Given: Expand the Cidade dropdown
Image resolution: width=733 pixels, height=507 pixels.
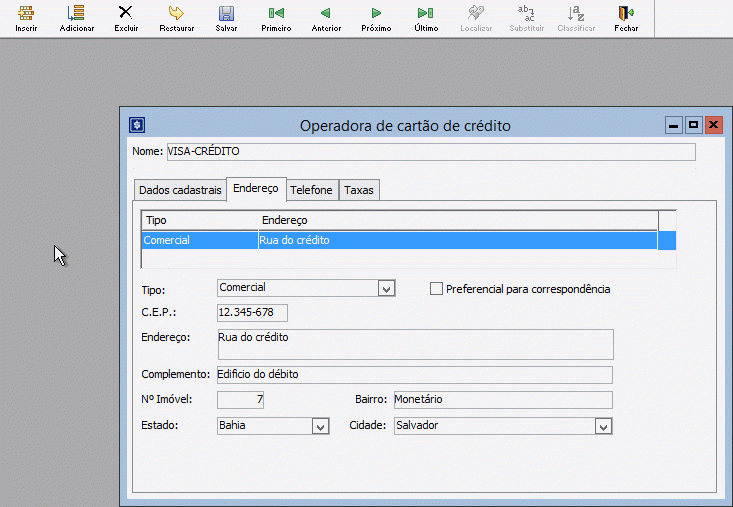Looking at the screenshot, I should (602, 426).
